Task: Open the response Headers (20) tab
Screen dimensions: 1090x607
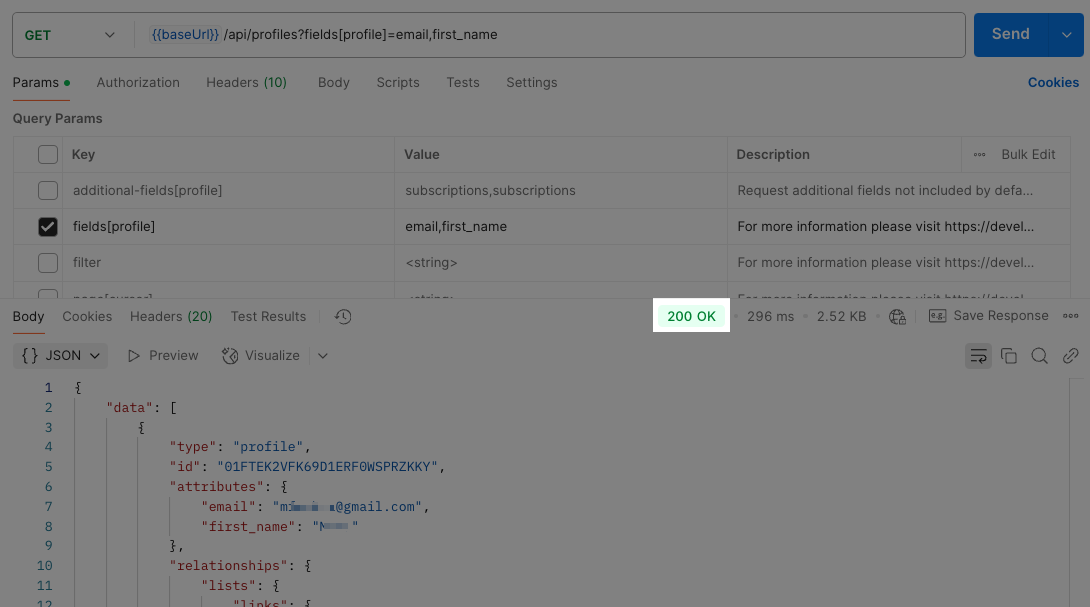Action: (170, 316)
